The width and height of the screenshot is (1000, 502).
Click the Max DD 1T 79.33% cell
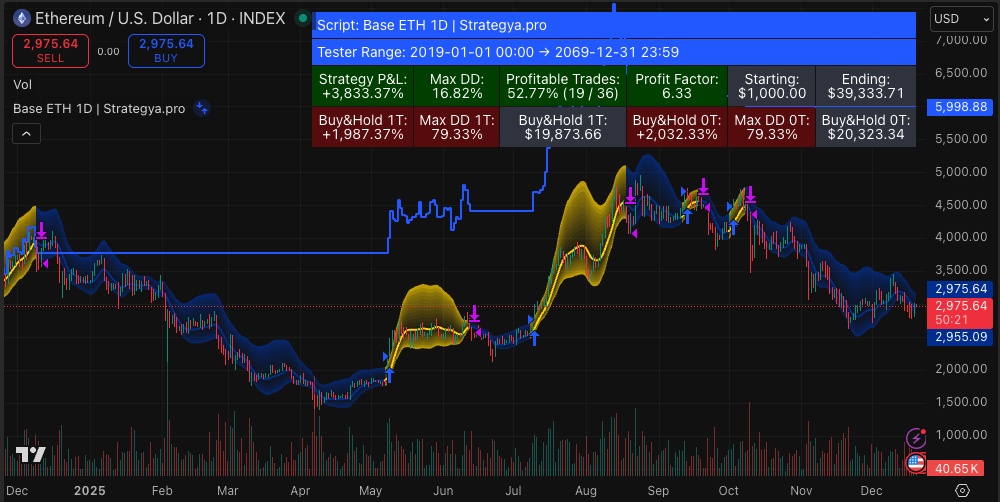pos(456,127)
